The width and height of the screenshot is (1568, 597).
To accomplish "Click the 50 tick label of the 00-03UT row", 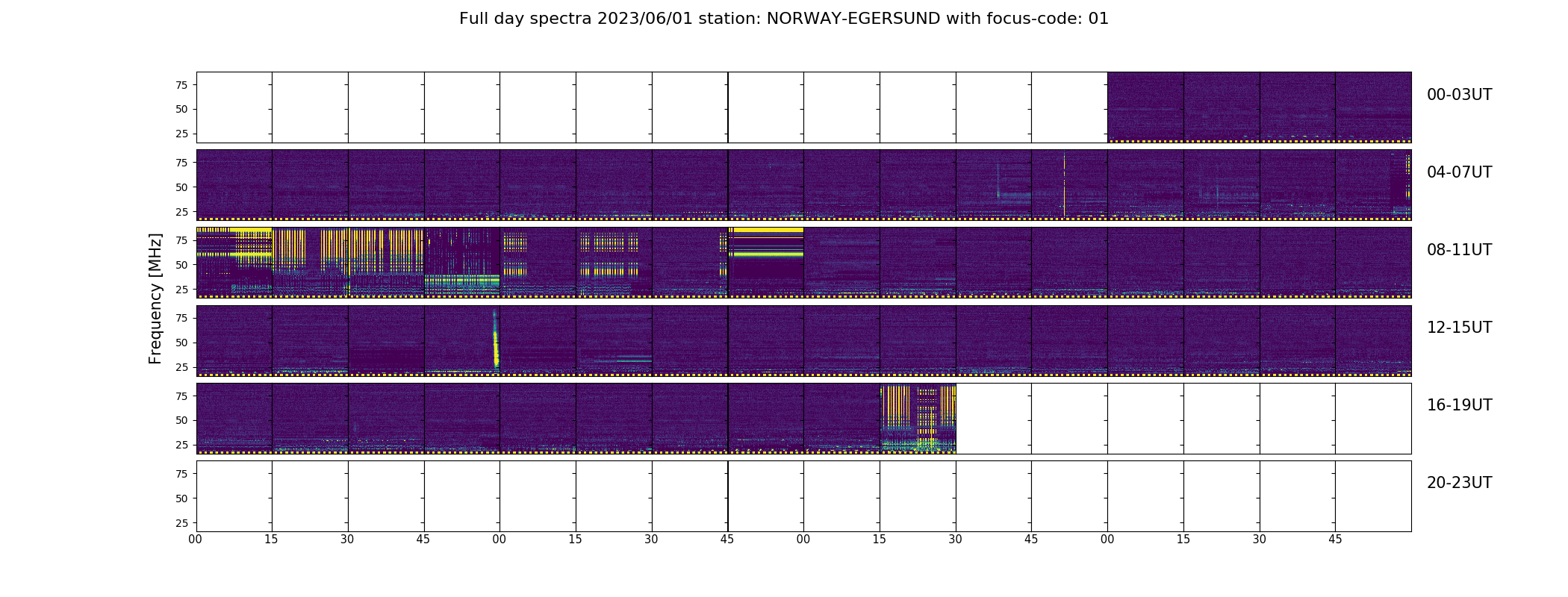I will coord(181,109).
